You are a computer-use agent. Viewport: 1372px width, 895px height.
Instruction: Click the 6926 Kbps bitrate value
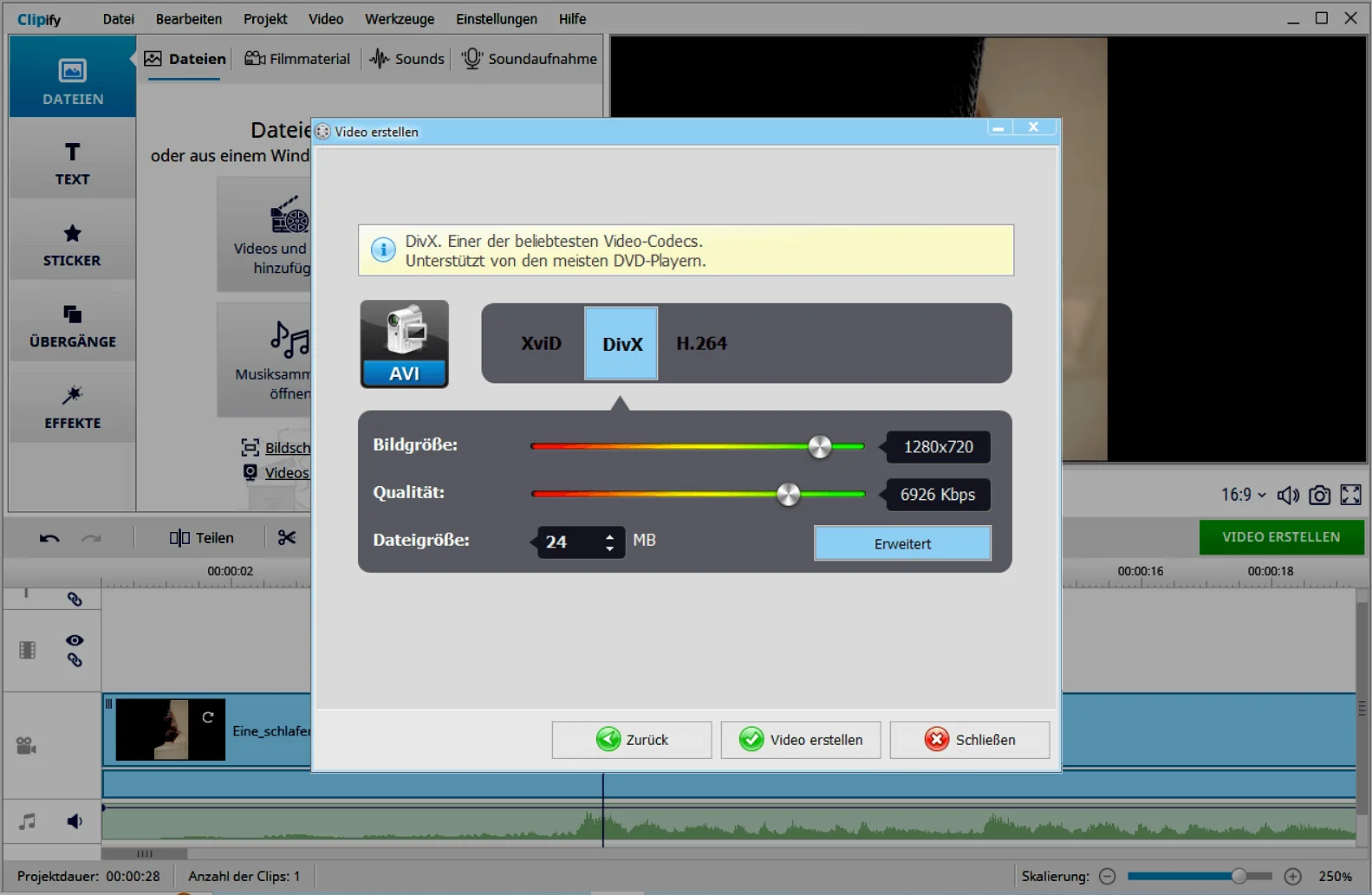(938, 495)
